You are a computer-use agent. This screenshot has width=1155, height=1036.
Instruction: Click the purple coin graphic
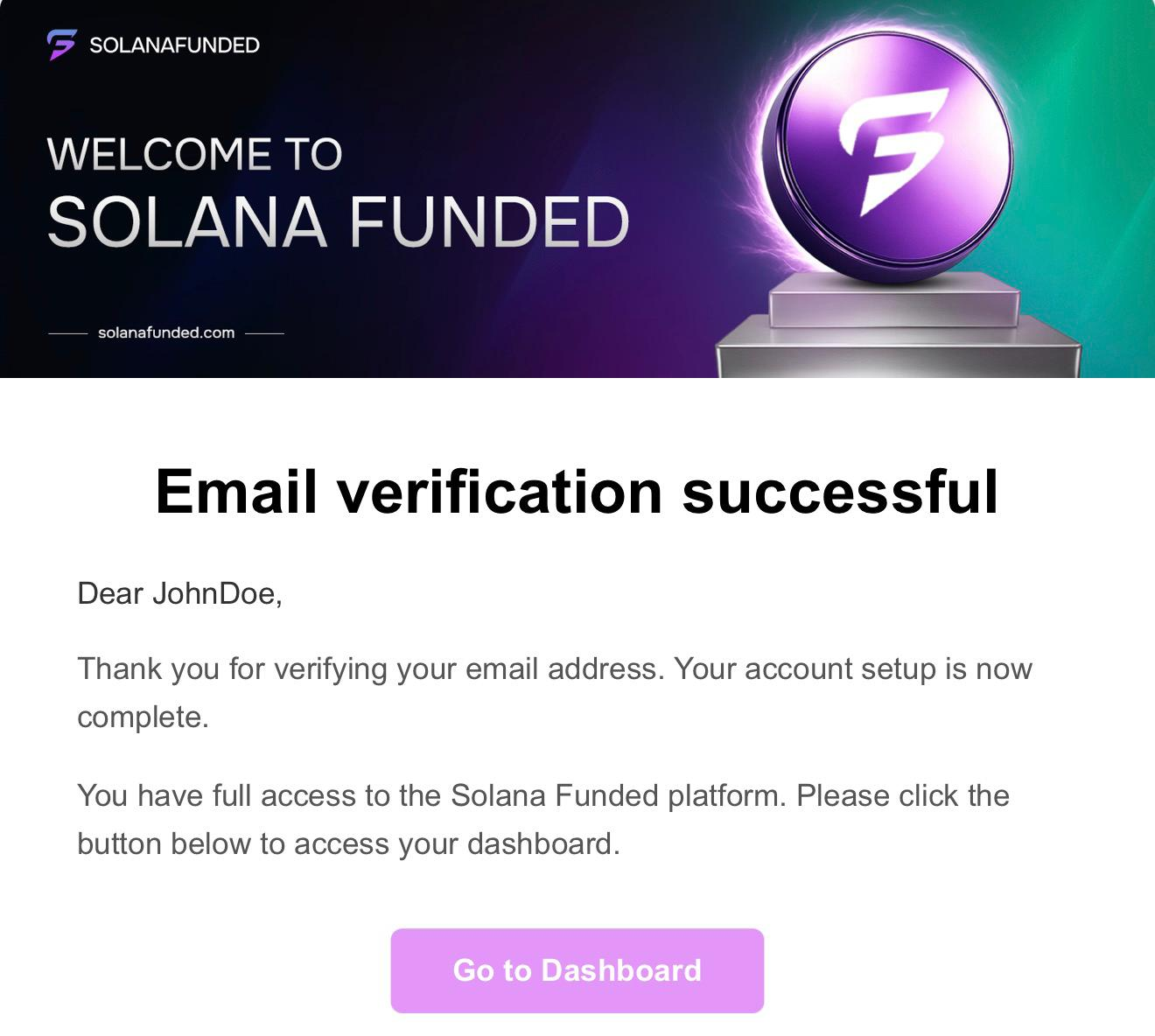[x=892, y=157]
